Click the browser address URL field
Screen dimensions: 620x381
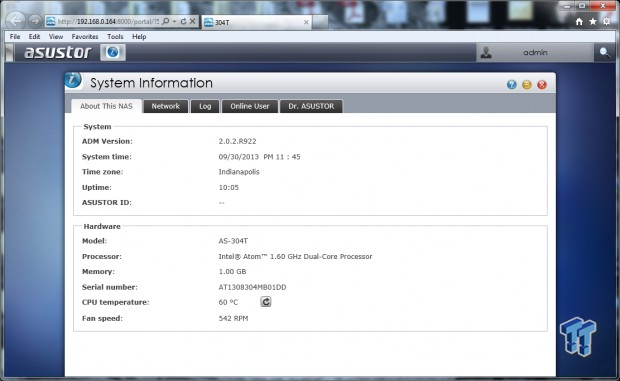(x=108, y=21)
